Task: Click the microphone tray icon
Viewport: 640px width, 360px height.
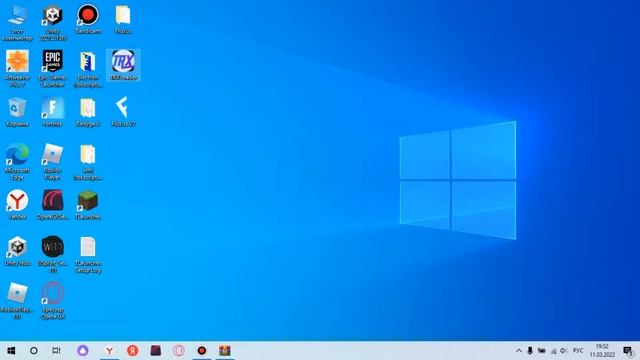Action: (x=530, y=351)
